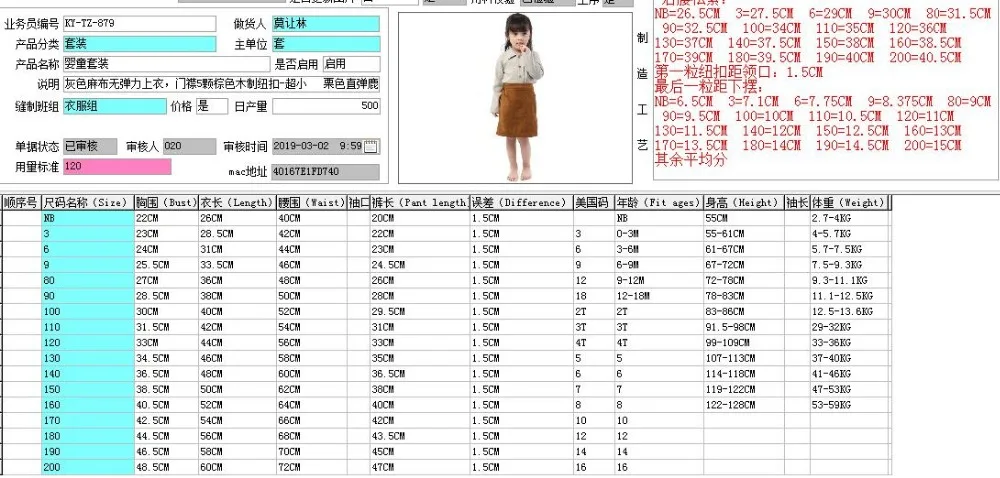The height and width of the screenshot is (478, 1000).
Task: Click the 年龄 (Fit ages) column header
Action: point(659,203)
